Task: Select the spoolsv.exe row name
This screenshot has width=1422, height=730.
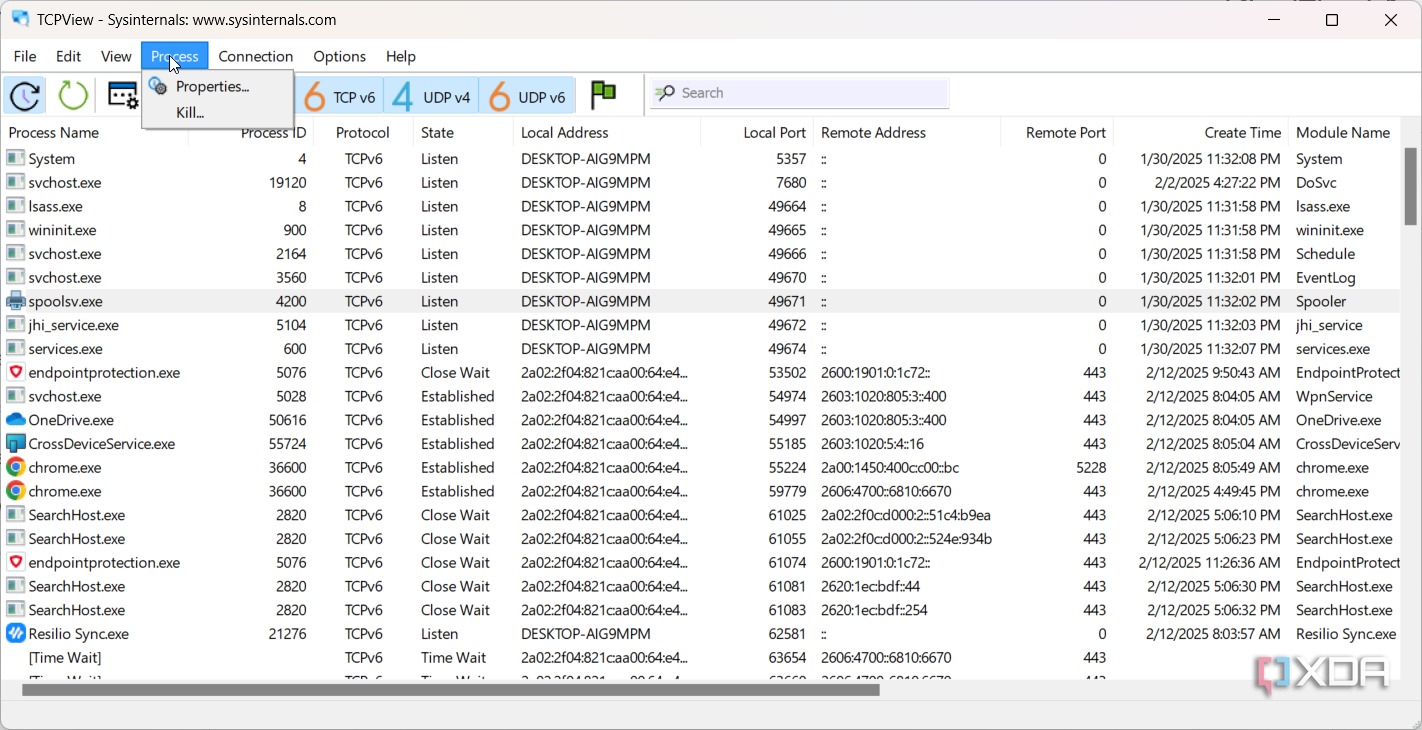Action: pos(65,301)
